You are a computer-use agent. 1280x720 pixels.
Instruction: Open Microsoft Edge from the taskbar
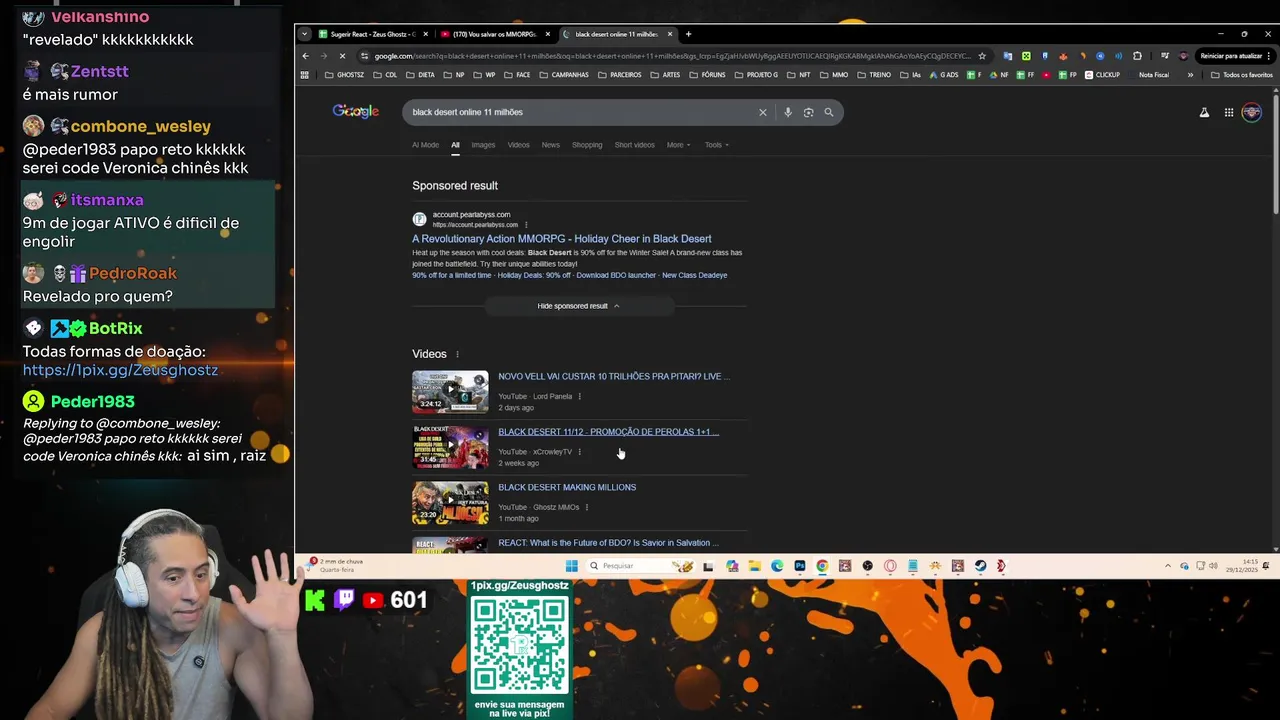pos(777,566)
